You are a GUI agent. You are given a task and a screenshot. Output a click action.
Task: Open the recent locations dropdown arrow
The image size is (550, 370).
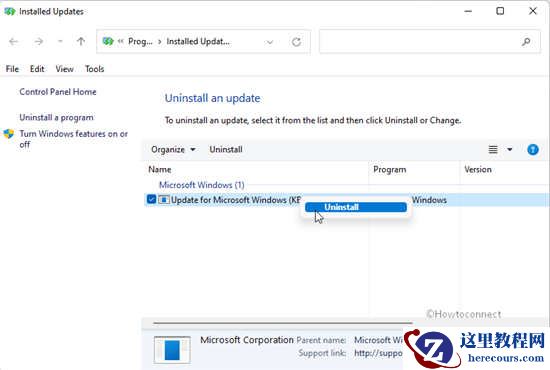[60, 42]
